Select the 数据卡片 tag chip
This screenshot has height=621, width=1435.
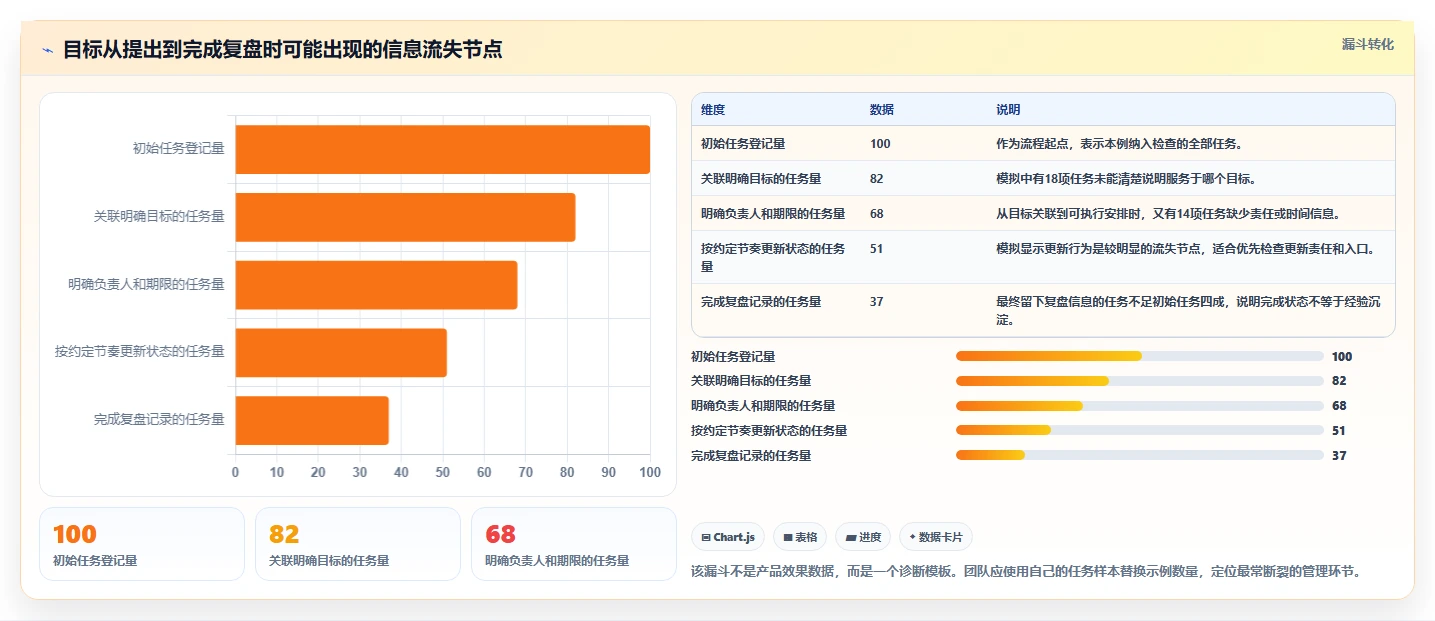pyautogui.click(x=935, y=537)
